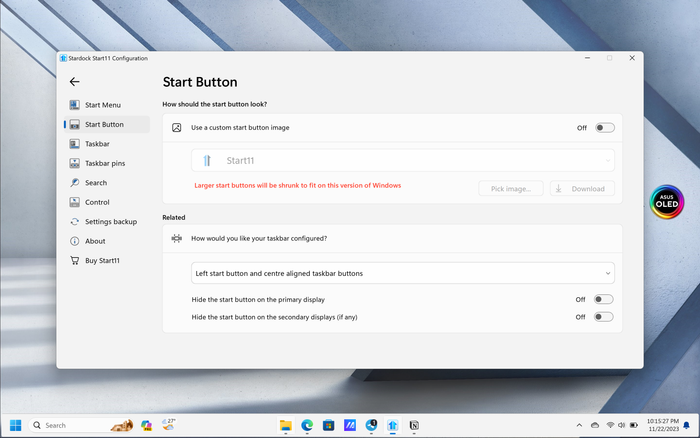Open Notion from the taskbar
The image size is (700, 438).
pos(414,425)
